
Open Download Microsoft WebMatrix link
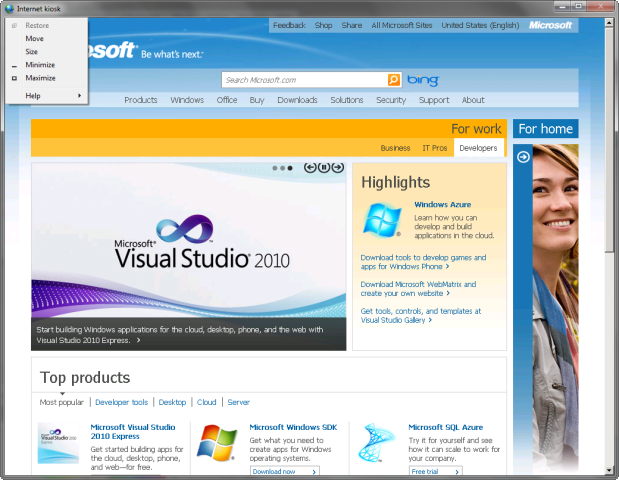(418, 289)
